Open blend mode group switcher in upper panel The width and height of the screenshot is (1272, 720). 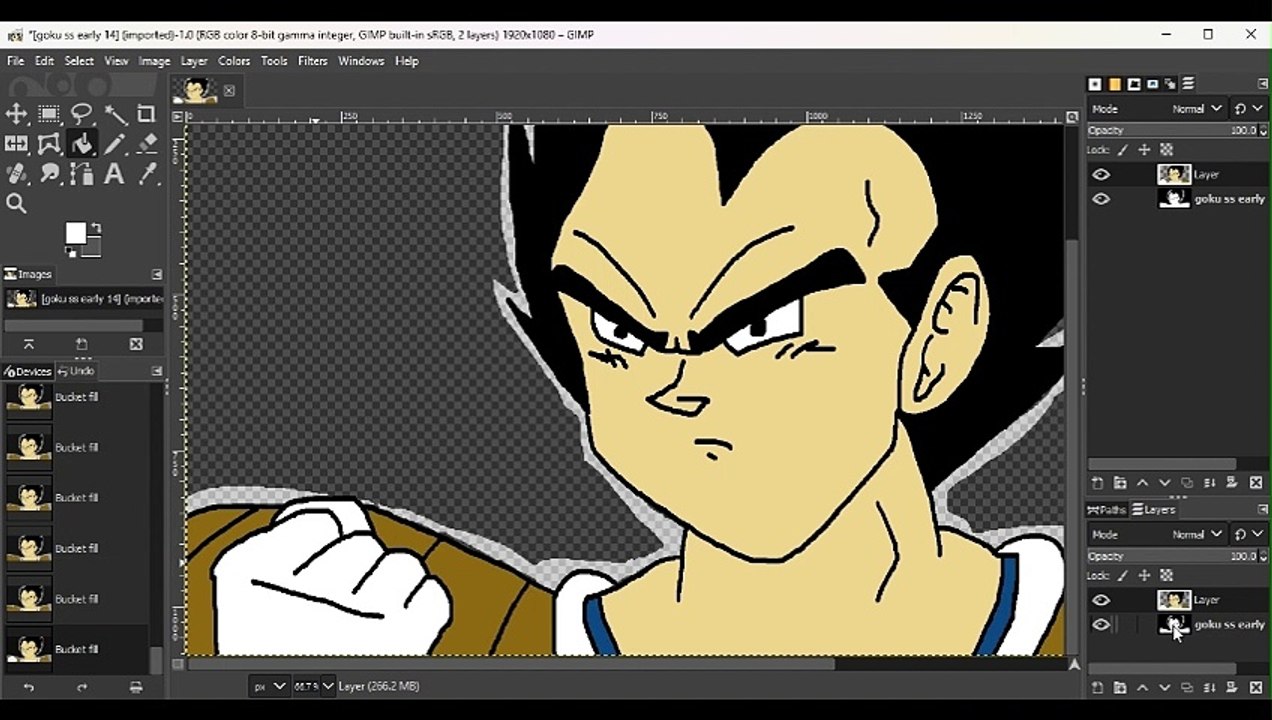1248,108
